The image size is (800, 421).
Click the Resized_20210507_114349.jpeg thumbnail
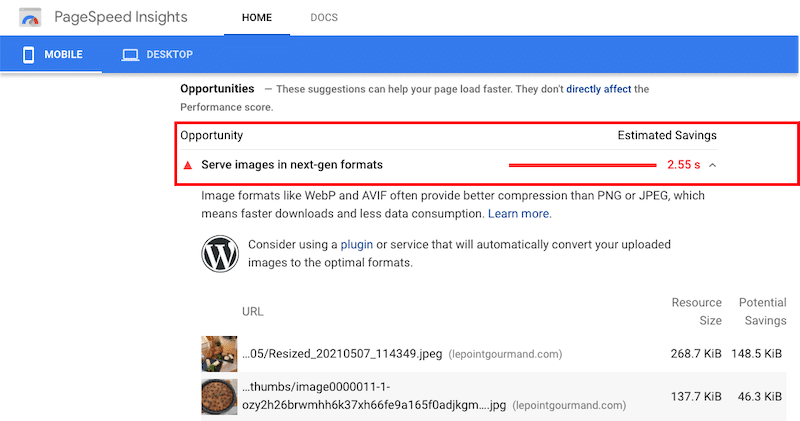[219, 354]
